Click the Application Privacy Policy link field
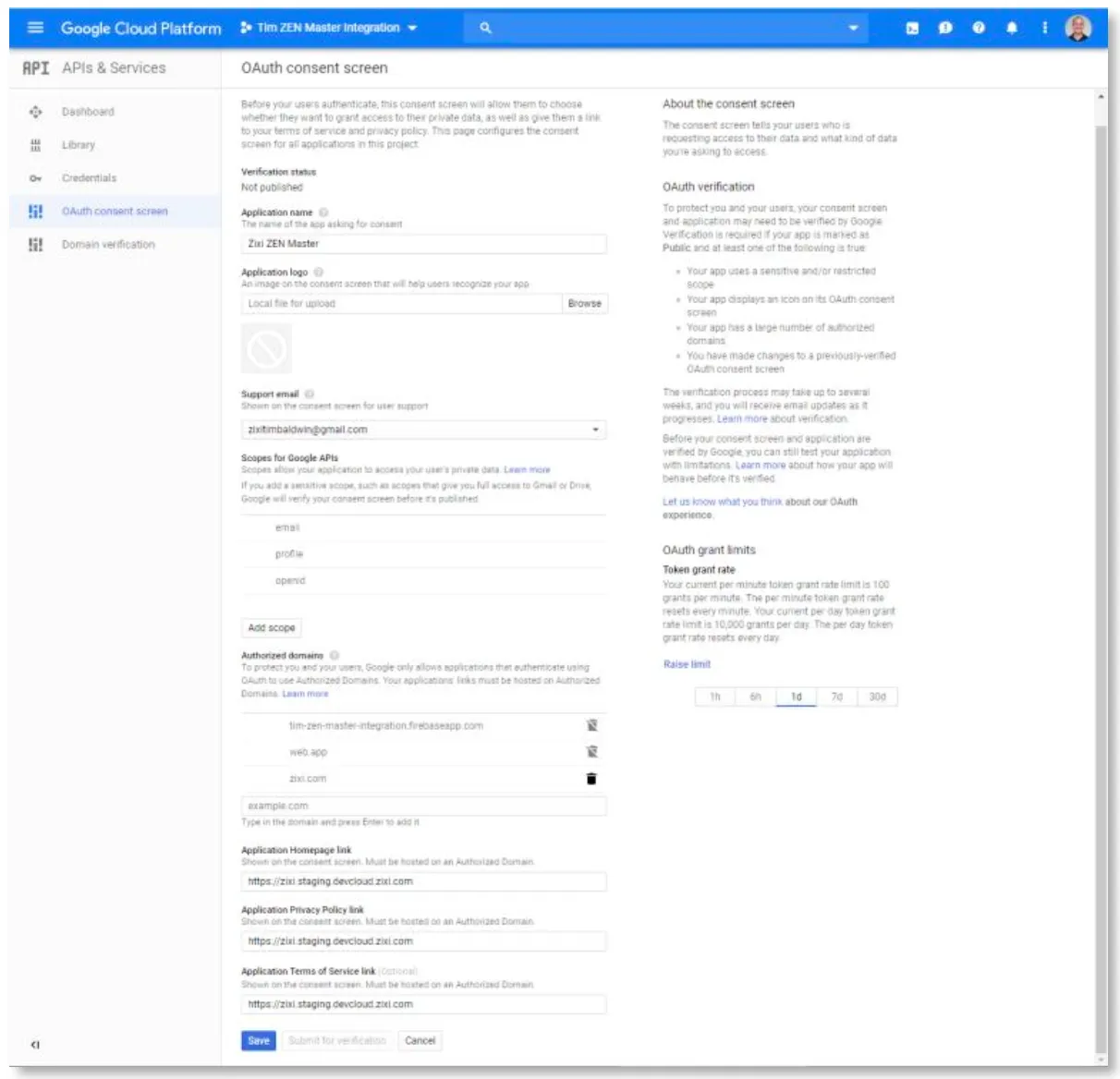This screenshot has width=1120, height=1079. pyautogui.click(x=424, y=941)
